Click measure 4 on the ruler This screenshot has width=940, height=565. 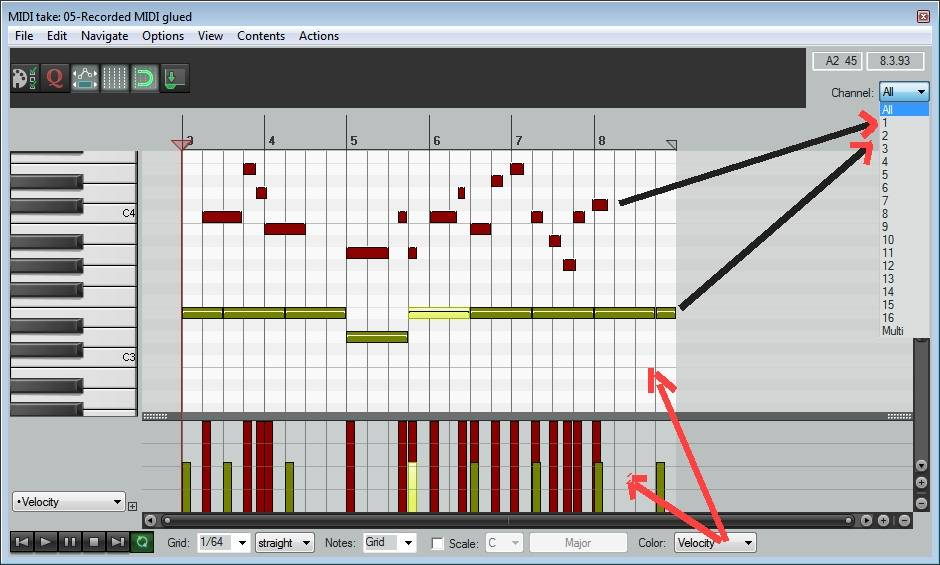coord(272,140)
